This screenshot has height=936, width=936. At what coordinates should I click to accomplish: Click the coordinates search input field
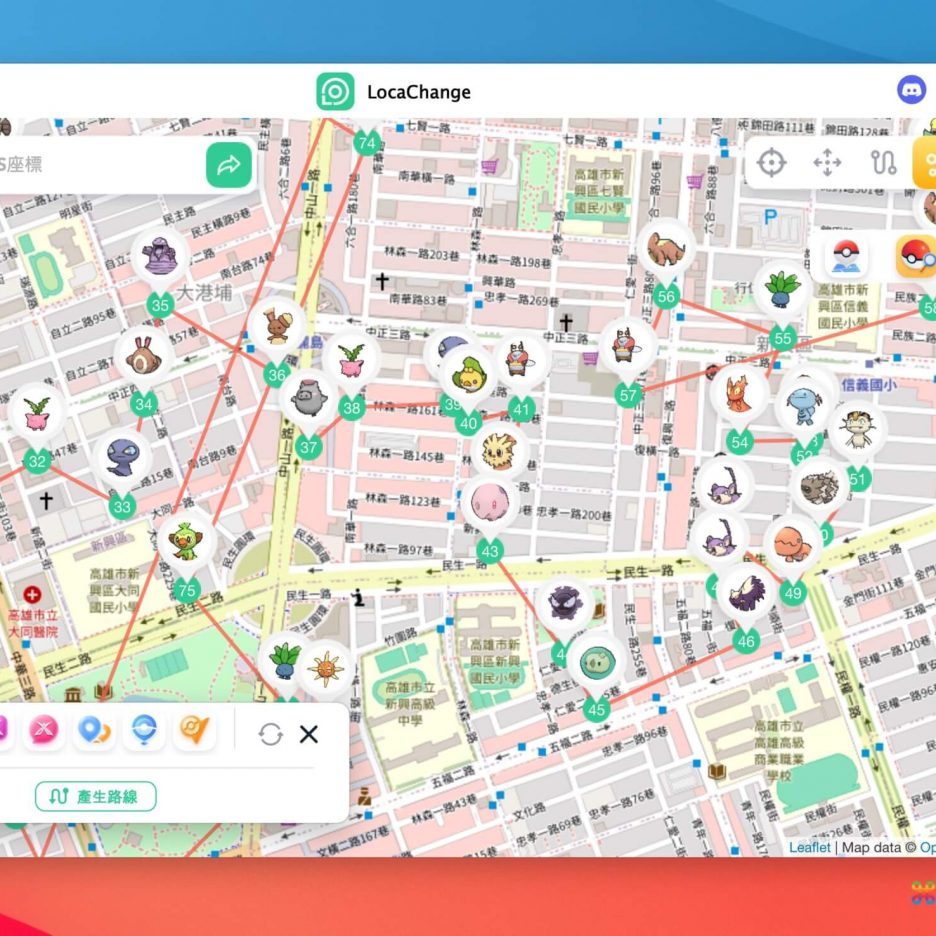100,165
